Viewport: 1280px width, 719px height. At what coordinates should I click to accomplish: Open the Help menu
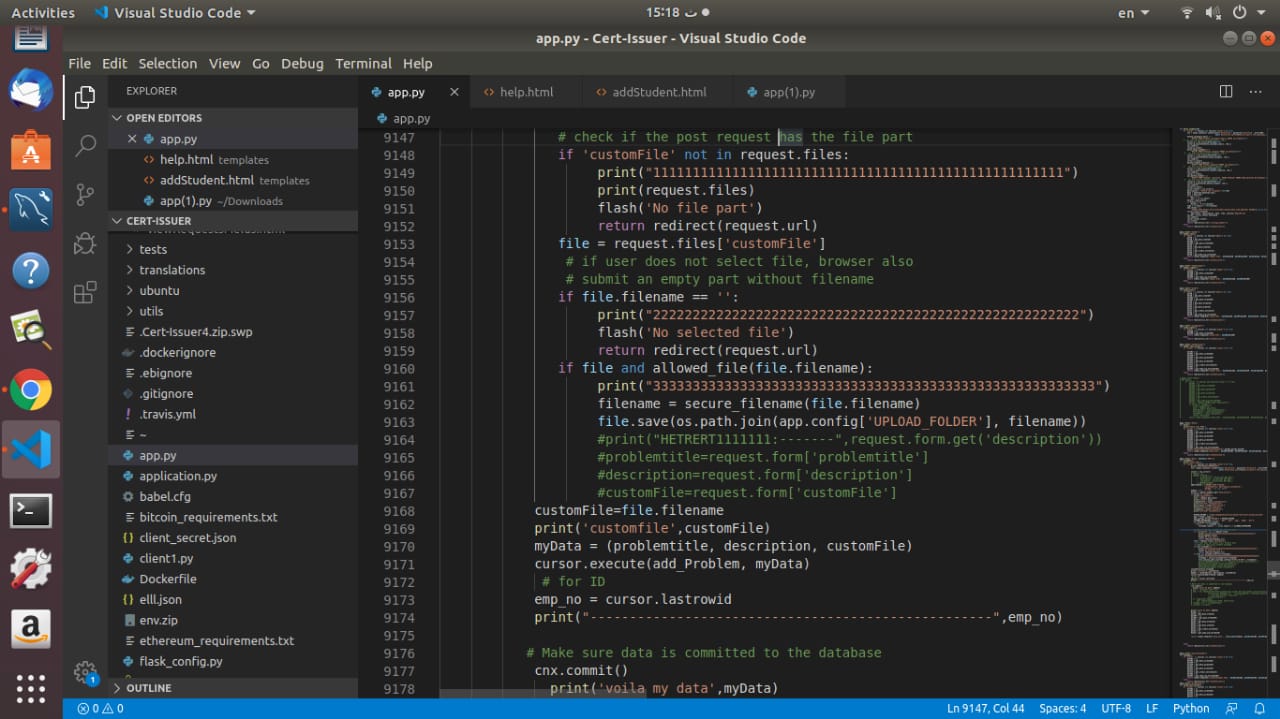(417, 63)
